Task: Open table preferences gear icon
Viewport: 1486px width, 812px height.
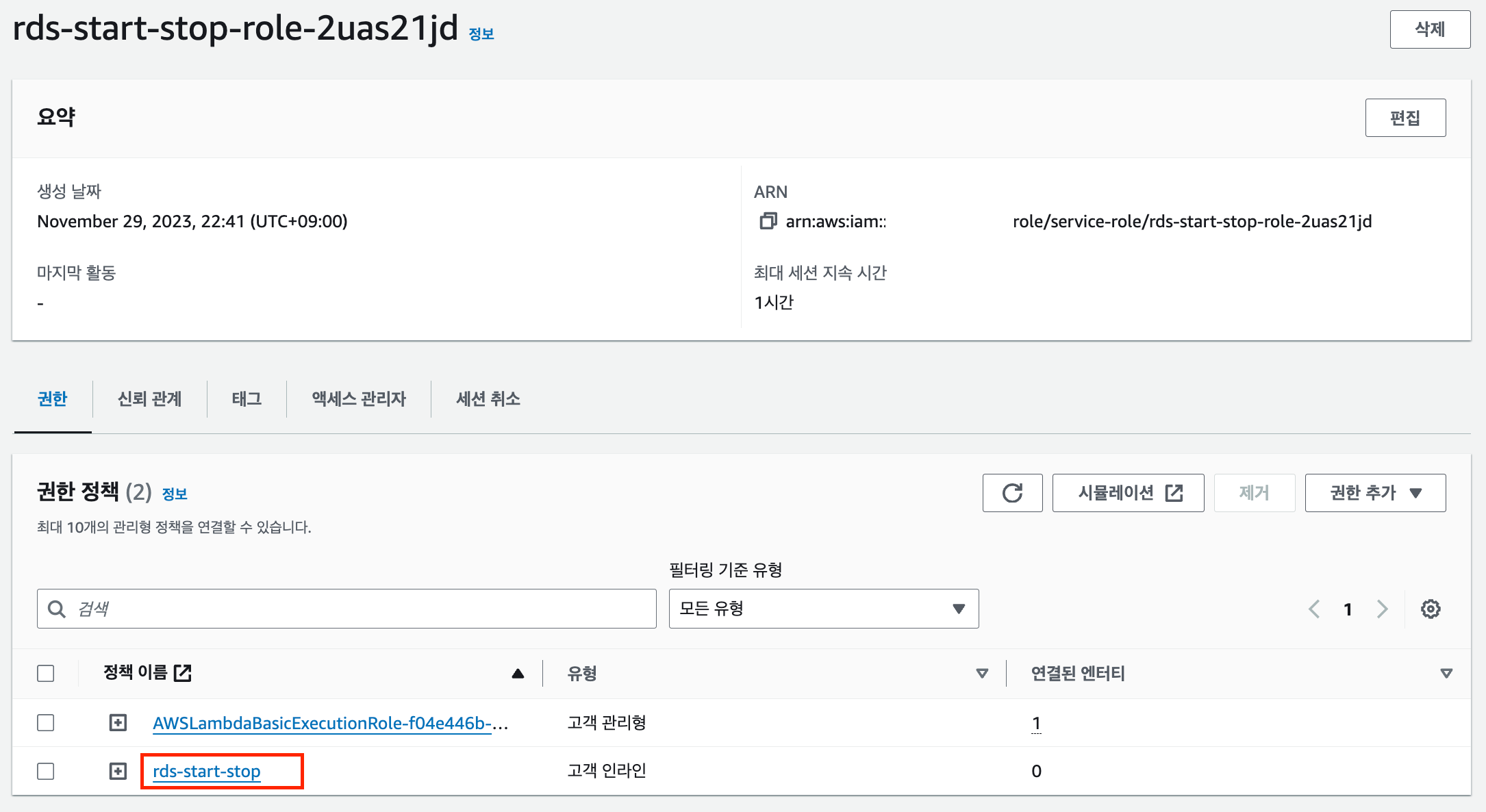Action: tap(1431, 609)
